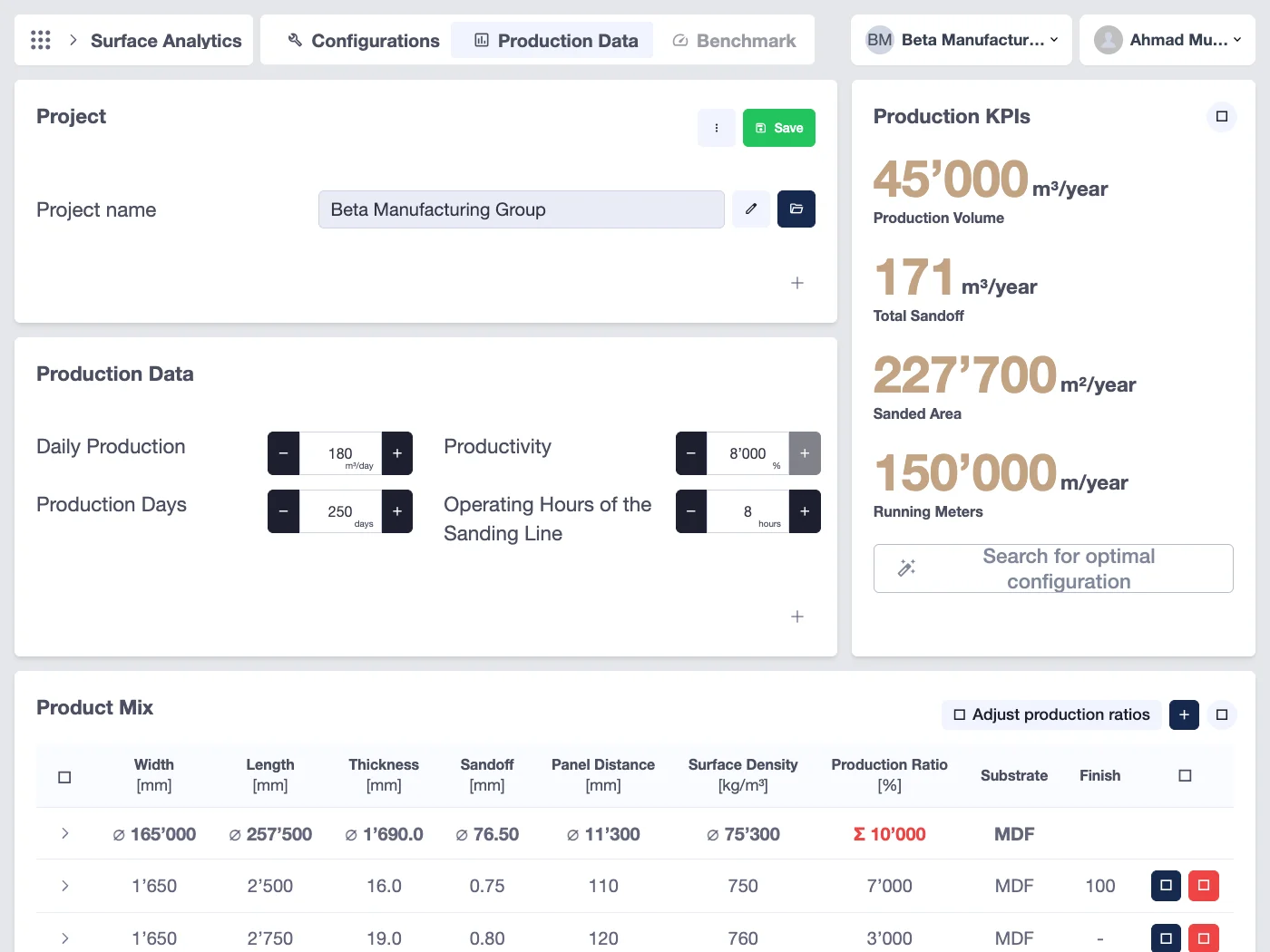1270x952 pixels.
Task: Click the green Save button
Action: [x=779, y=128]
